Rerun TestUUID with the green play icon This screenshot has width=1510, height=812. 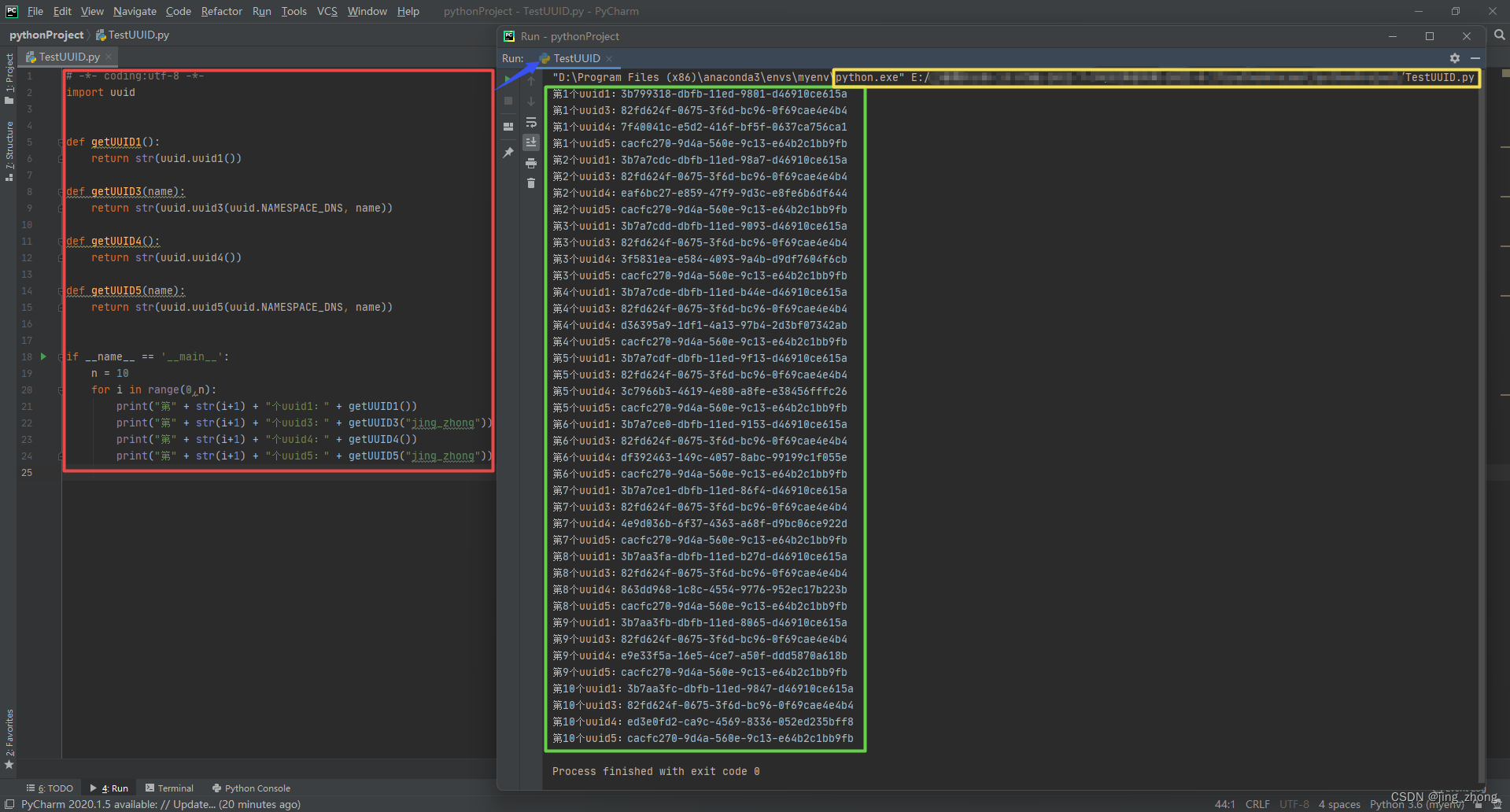coord(508,79)
